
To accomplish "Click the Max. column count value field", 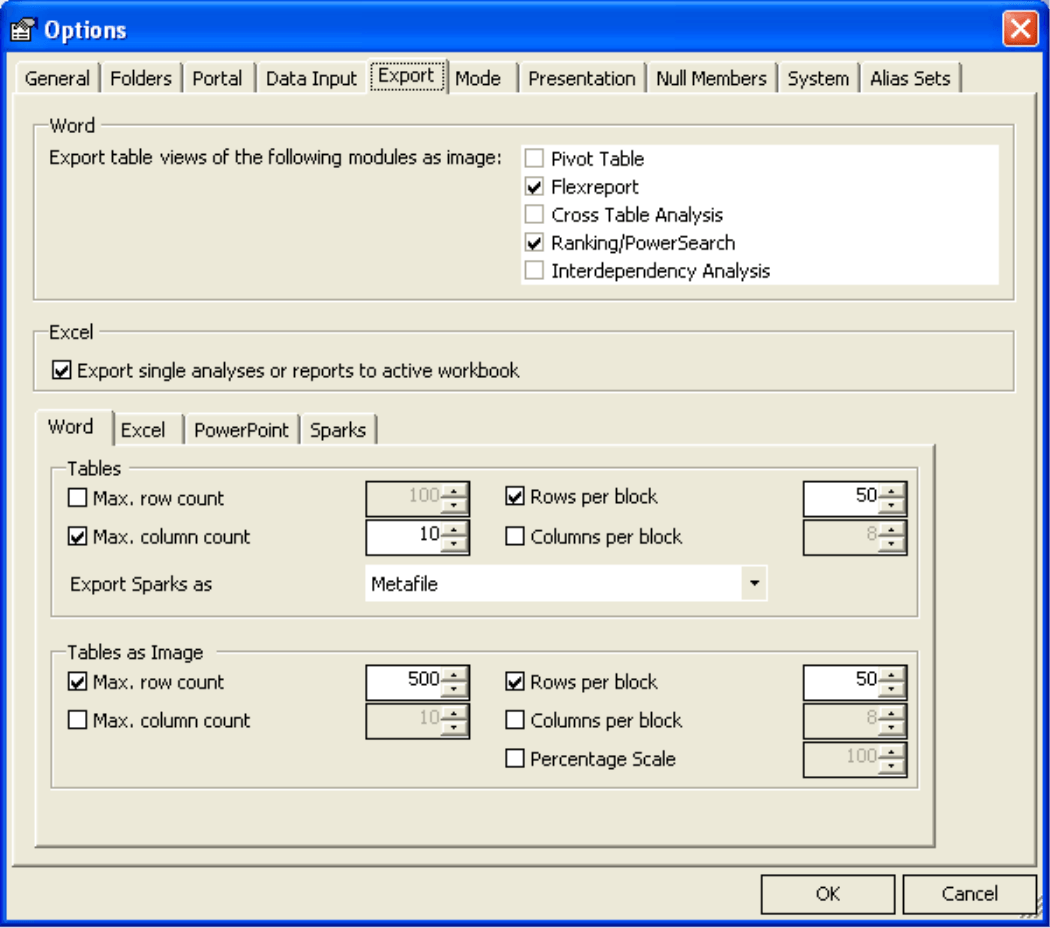I will (x=404, y=537).
